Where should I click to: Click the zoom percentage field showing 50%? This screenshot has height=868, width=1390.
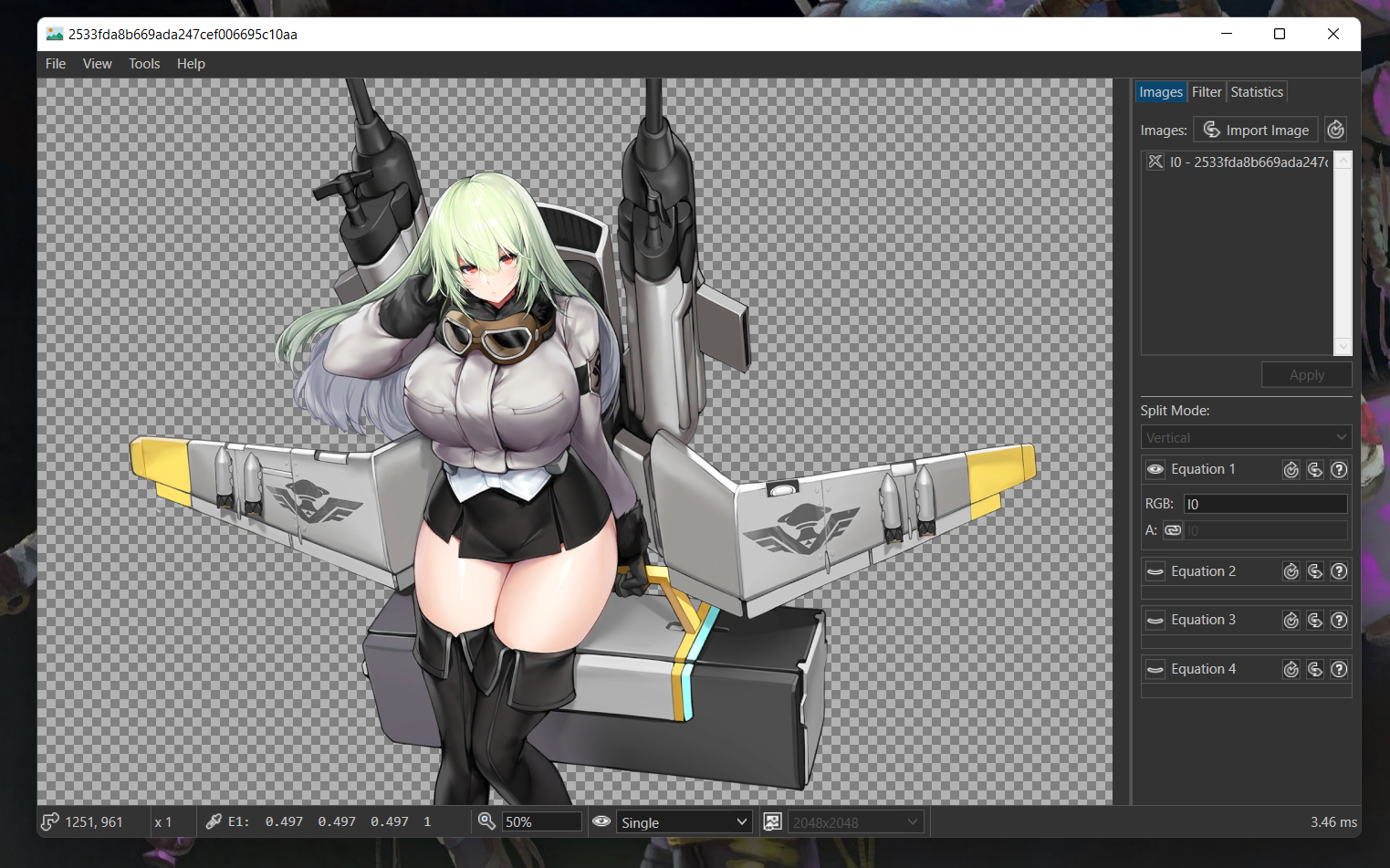[x=541, y=822]
